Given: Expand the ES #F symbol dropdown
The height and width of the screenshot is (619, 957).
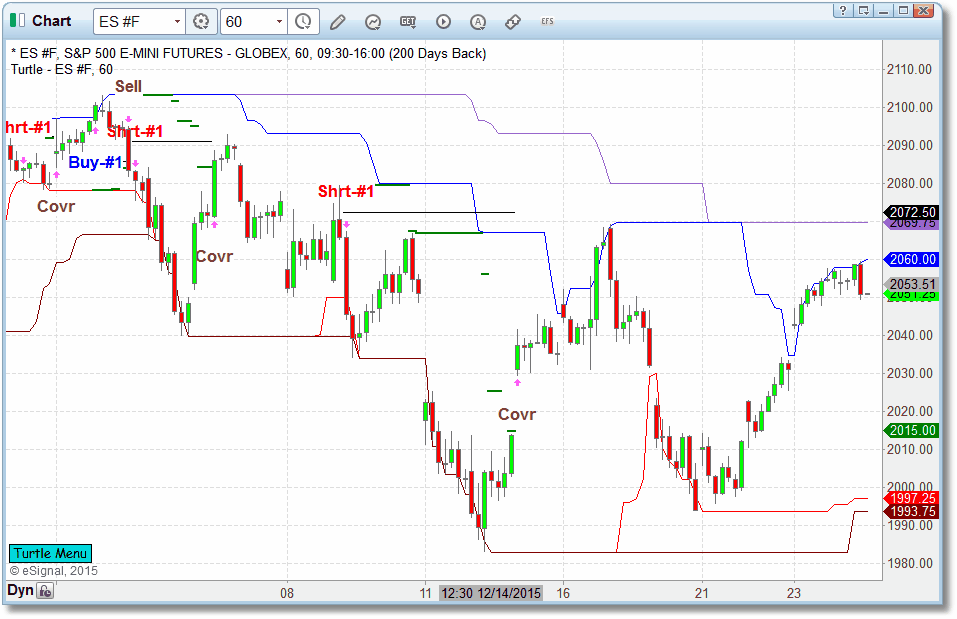Looking at the screenshot, I should [x=177, y=21].
